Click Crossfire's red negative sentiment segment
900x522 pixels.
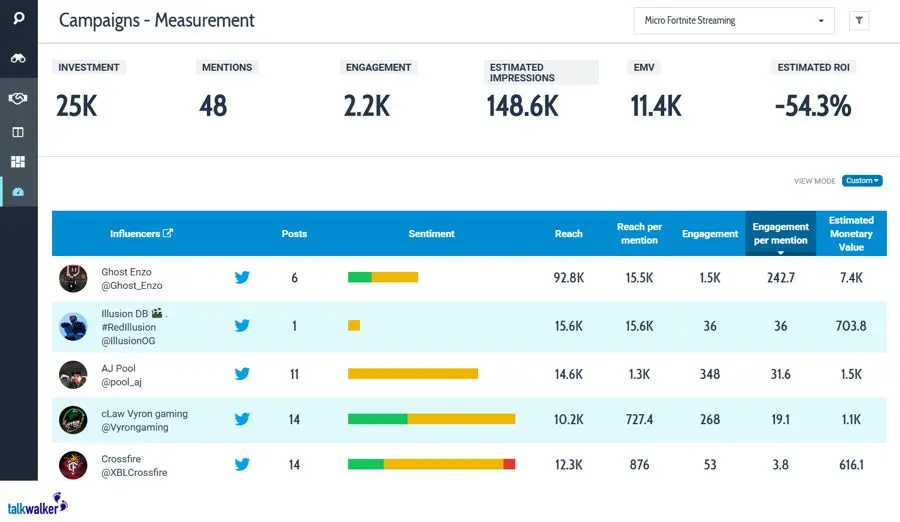coord(509,464)
